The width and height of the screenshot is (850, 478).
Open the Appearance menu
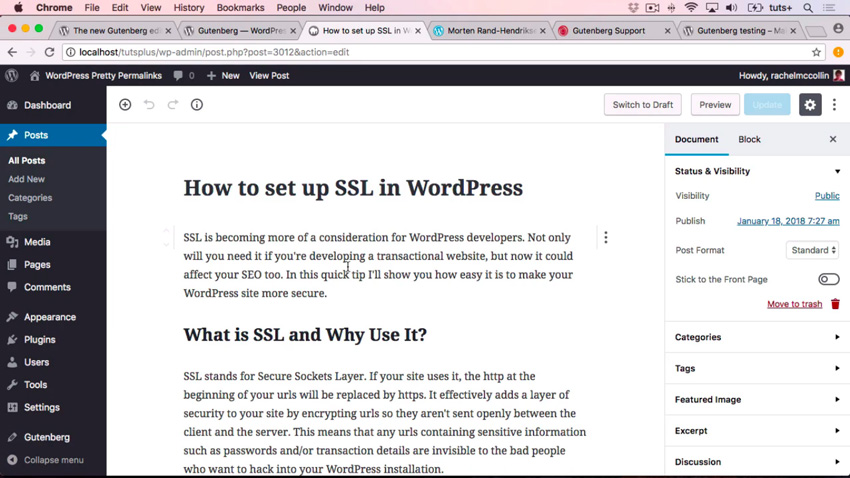point(53,317)
